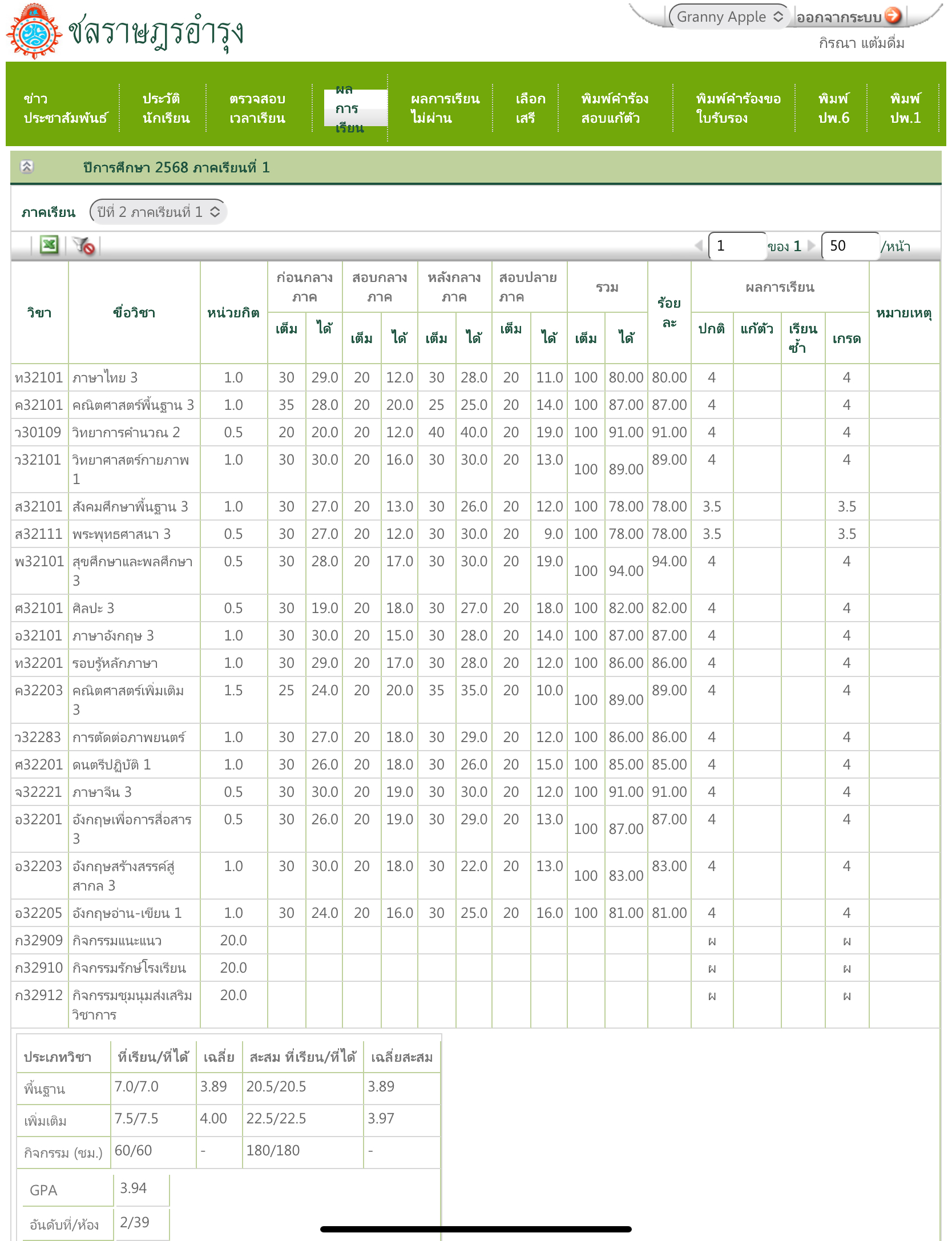
Task: Open the ภาคเรียน semester dropdown
Action: coord(158,212)
